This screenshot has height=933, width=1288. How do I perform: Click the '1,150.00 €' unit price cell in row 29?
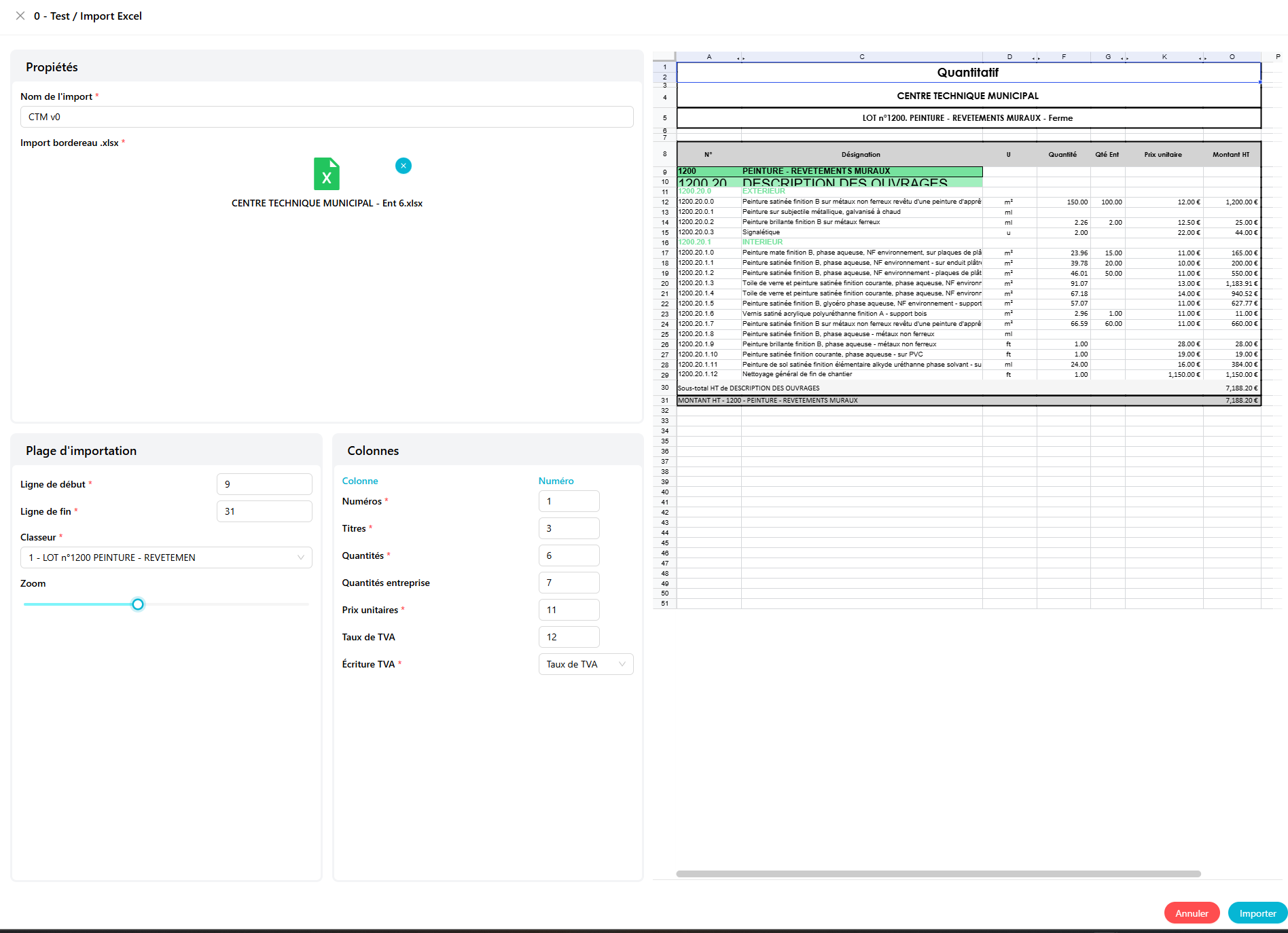1164,375
